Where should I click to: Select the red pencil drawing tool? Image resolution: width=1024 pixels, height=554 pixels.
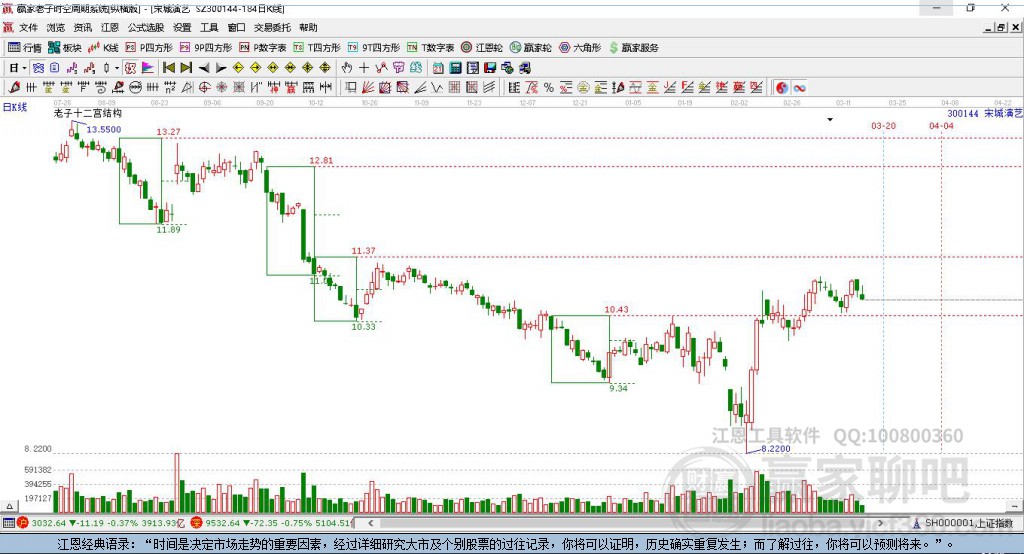click(14, 88)
